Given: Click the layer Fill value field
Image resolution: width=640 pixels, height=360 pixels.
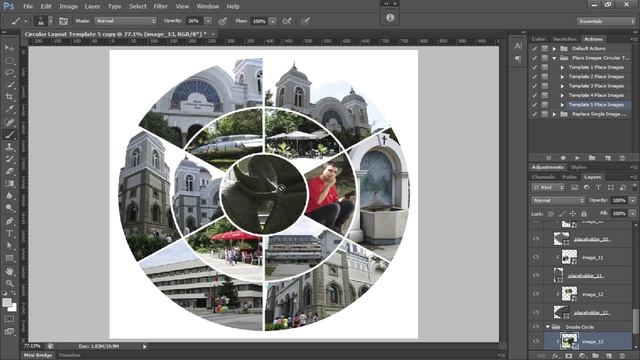Looking at the screenshot, I should pos(619,213).
